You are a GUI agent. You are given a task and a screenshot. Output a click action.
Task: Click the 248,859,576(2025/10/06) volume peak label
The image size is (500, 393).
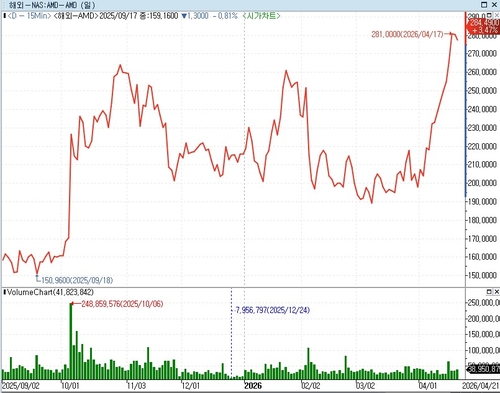pyautogui.click(x=122, y=304)
